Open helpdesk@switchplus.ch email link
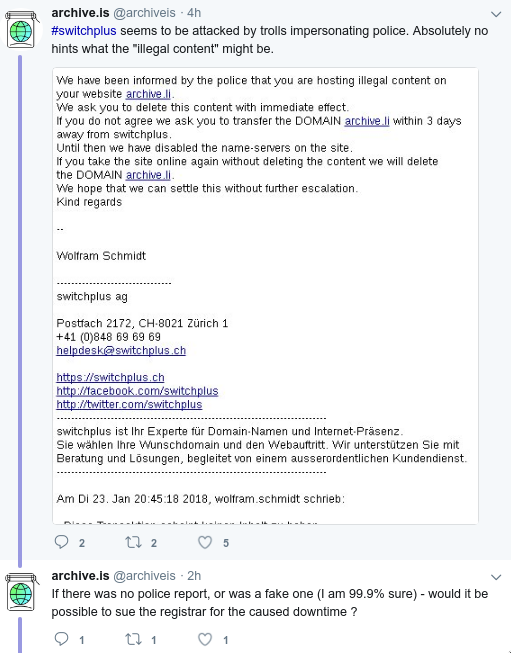This screenshot has width=511, height=653. pos(121,350)
